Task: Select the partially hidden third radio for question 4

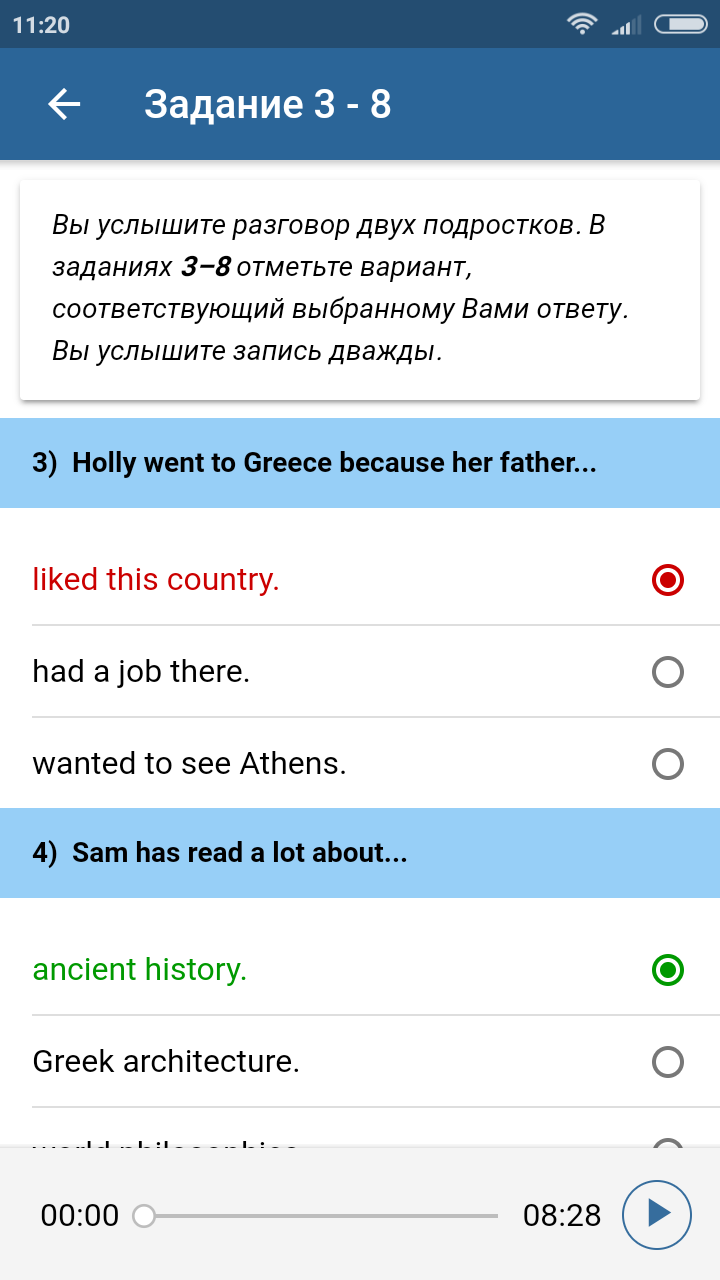Action: tap(667, 1144)
